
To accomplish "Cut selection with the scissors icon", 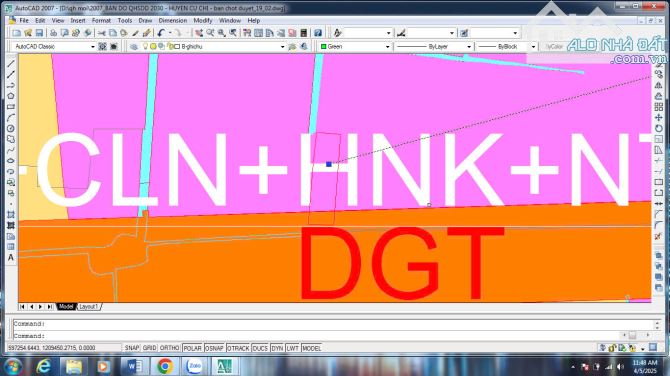I will pos(102,33).
